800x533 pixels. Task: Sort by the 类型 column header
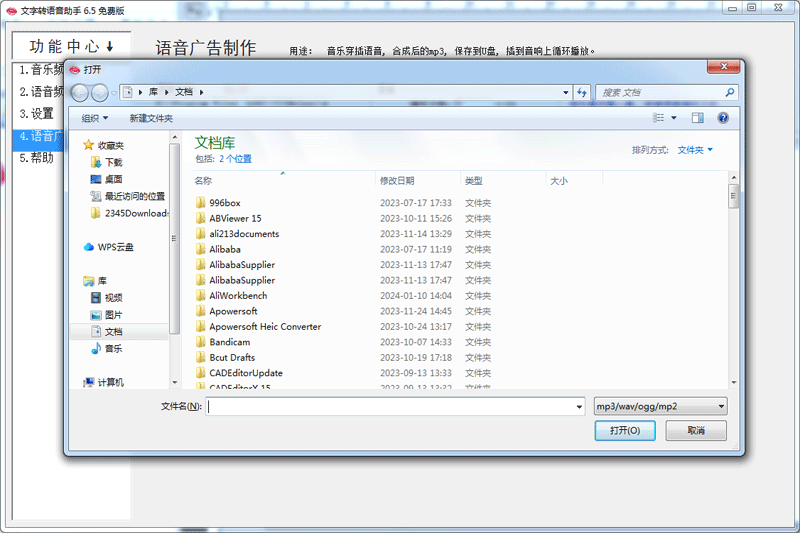tap(473, 181)
